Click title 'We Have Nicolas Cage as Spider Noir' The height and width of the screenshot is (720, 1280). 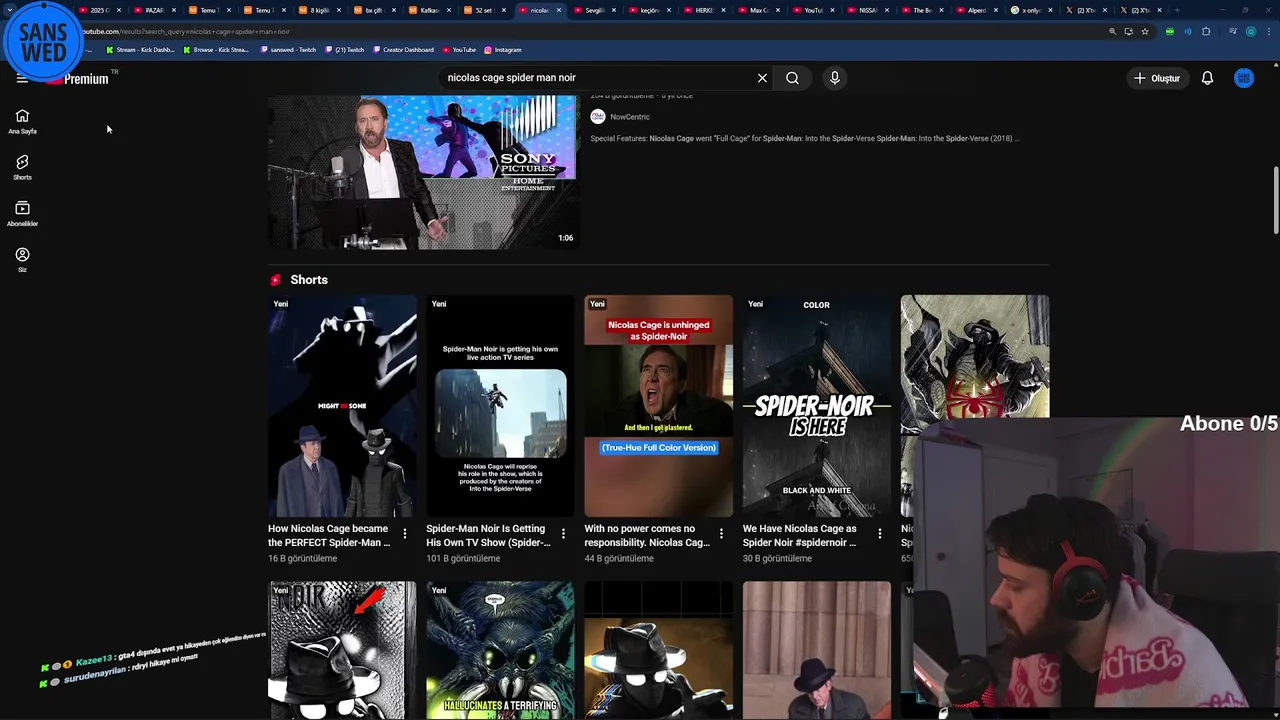(x=800, y=535)
